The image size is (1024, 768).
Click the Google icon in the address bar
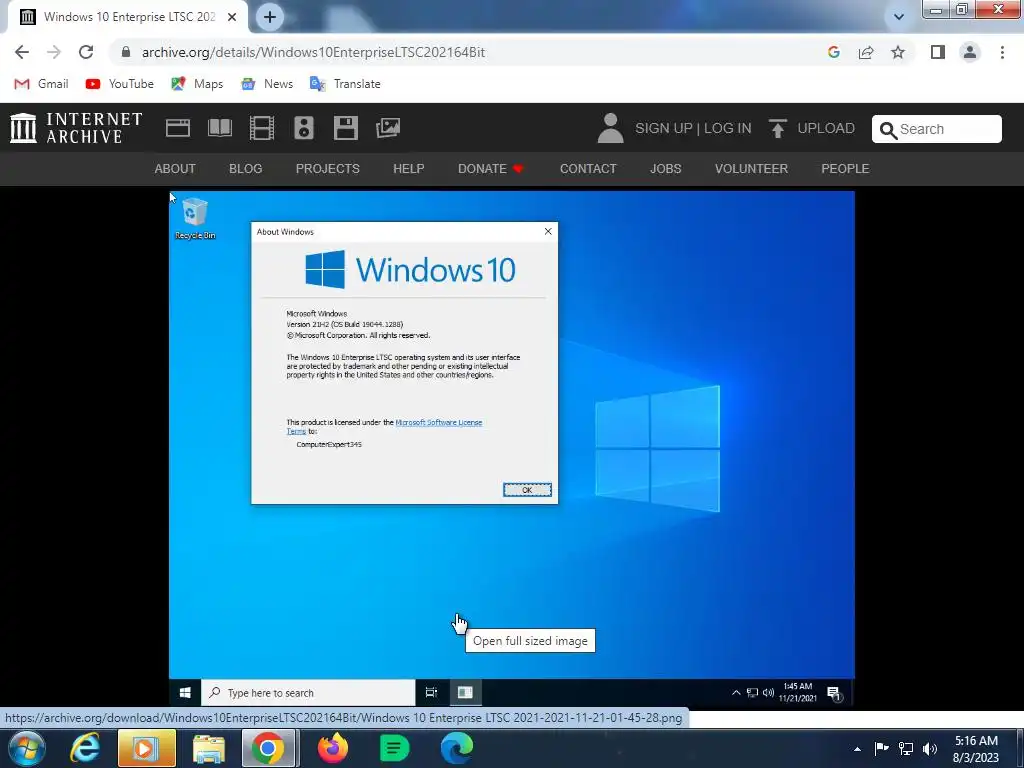833,52
